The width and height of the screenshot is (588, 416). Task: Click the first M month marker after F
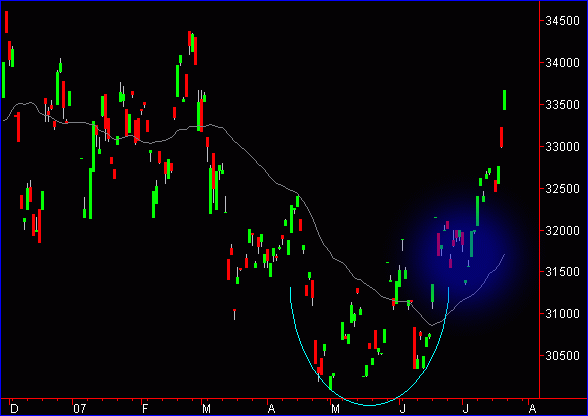pyautogui.click(x=206, y=408)
